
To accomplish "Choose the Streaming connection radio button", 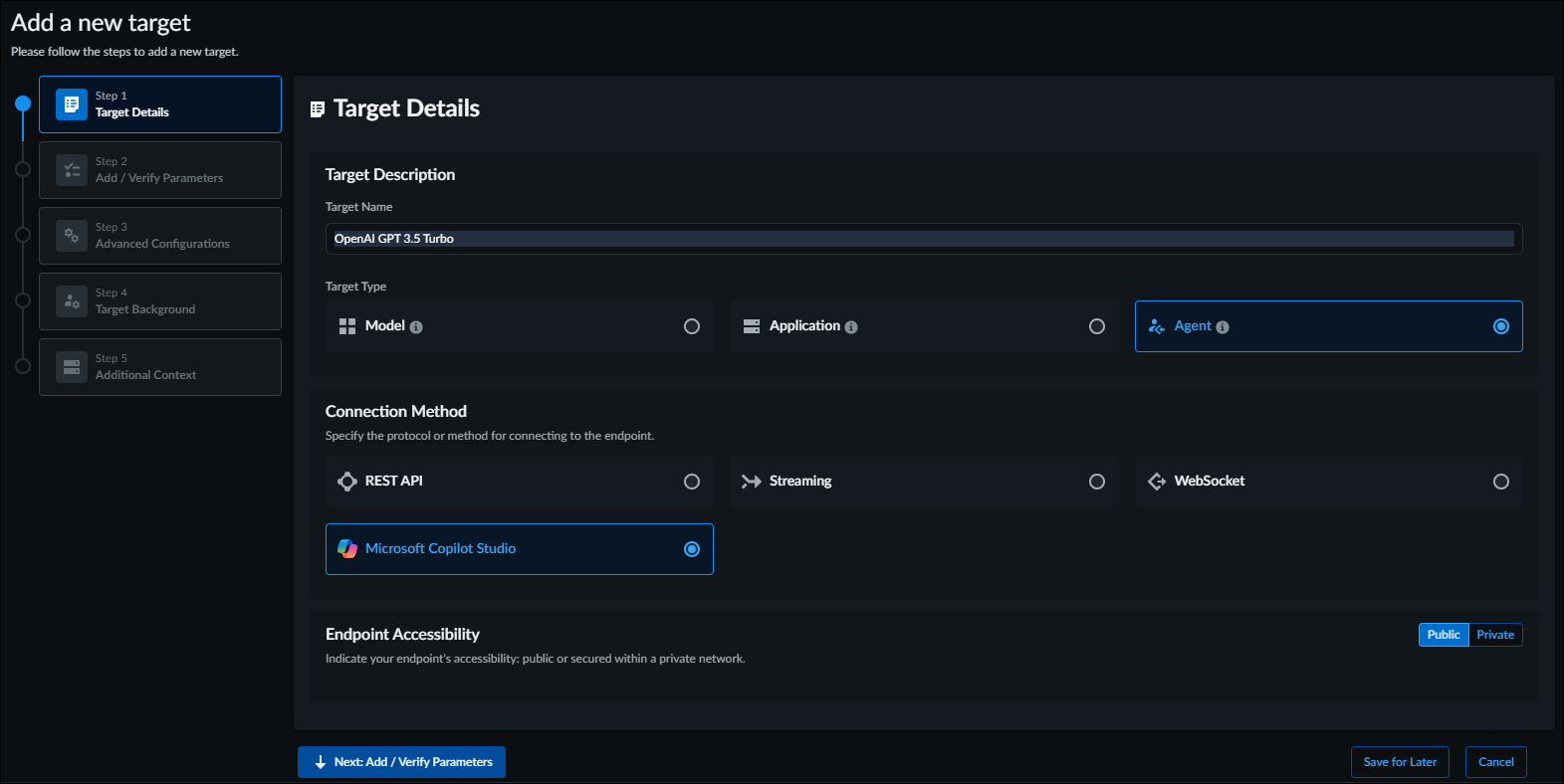I will point(1096,482).
